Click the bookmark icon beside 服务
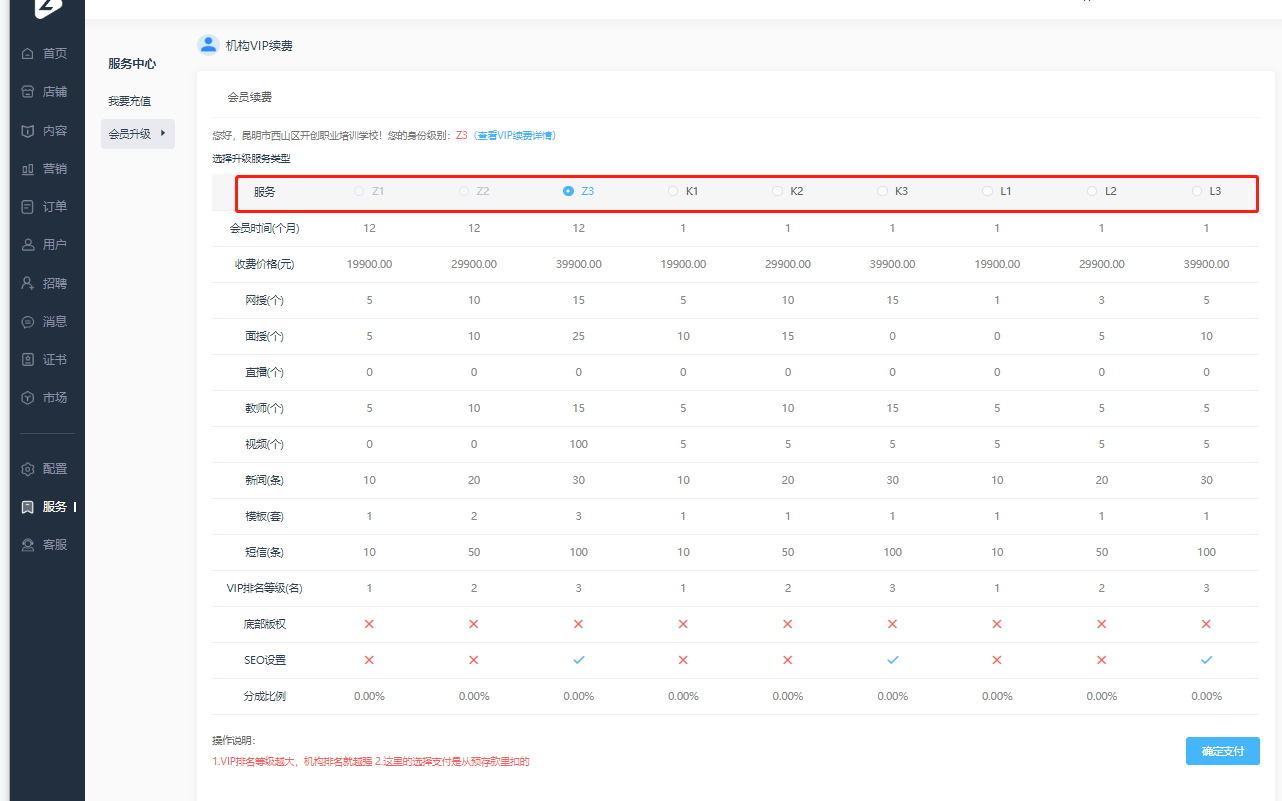This screenshot has width=1282, height=801. pos(28,507)
